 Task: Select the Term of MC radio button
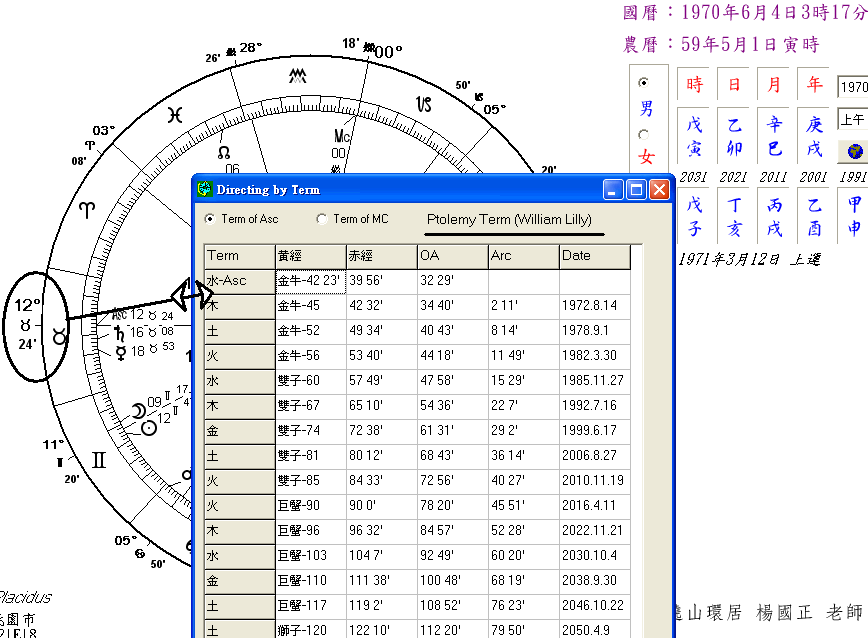point(322,219)
